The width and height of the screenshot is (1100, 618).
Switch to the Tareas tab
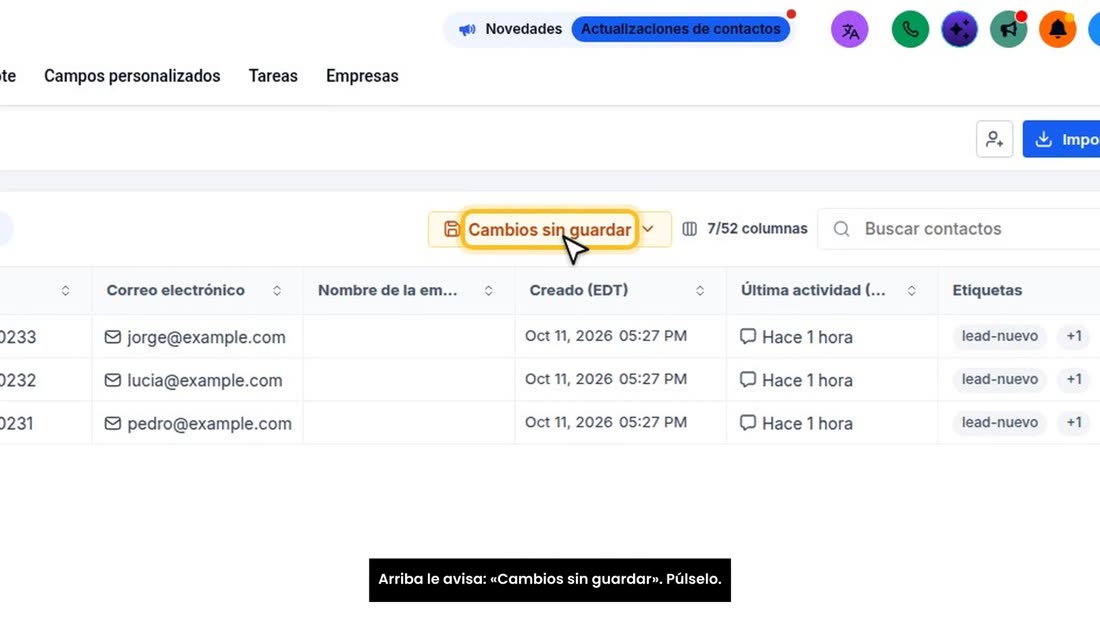pyautogui.click(x=273, y=76)
